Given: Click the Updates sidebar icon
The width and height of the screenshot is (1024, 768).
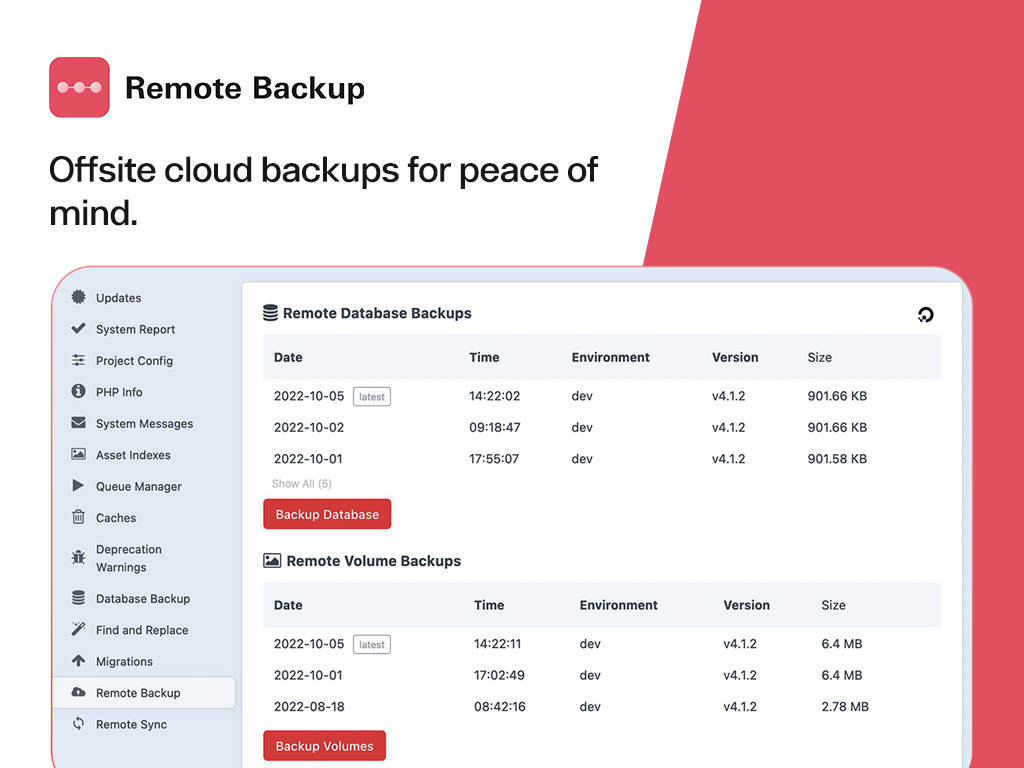Looking at the screenshot, I should click(77, 297).
